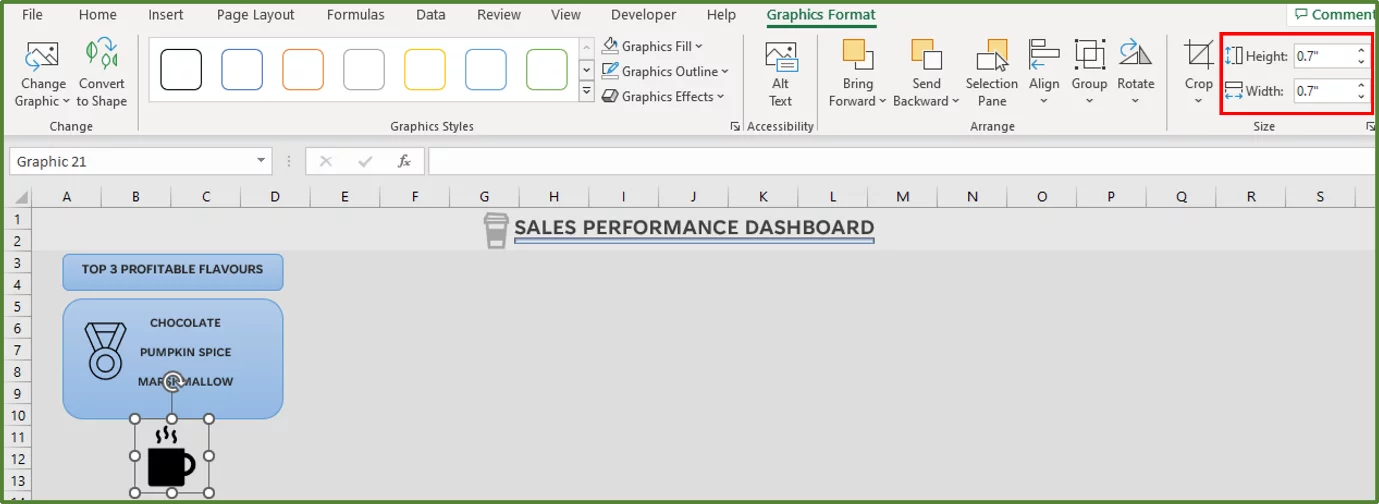Viewport: 1379px width, 504px height.
Task: Switch to the Review tab
Action: pos(499,14)
